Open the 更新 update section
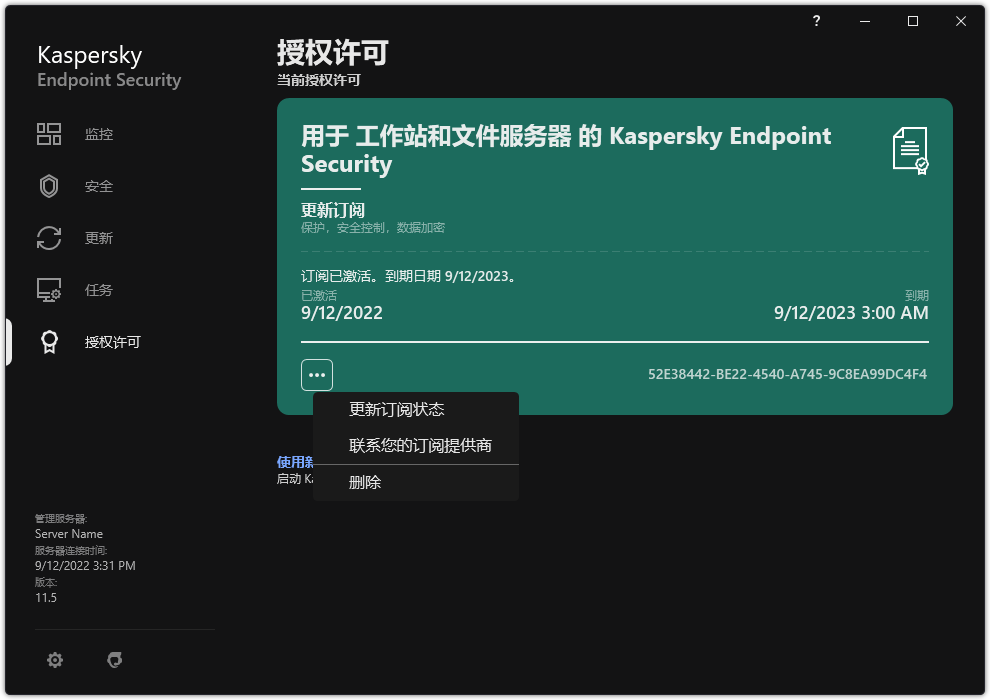990x700 pixels. pos(97,237)
